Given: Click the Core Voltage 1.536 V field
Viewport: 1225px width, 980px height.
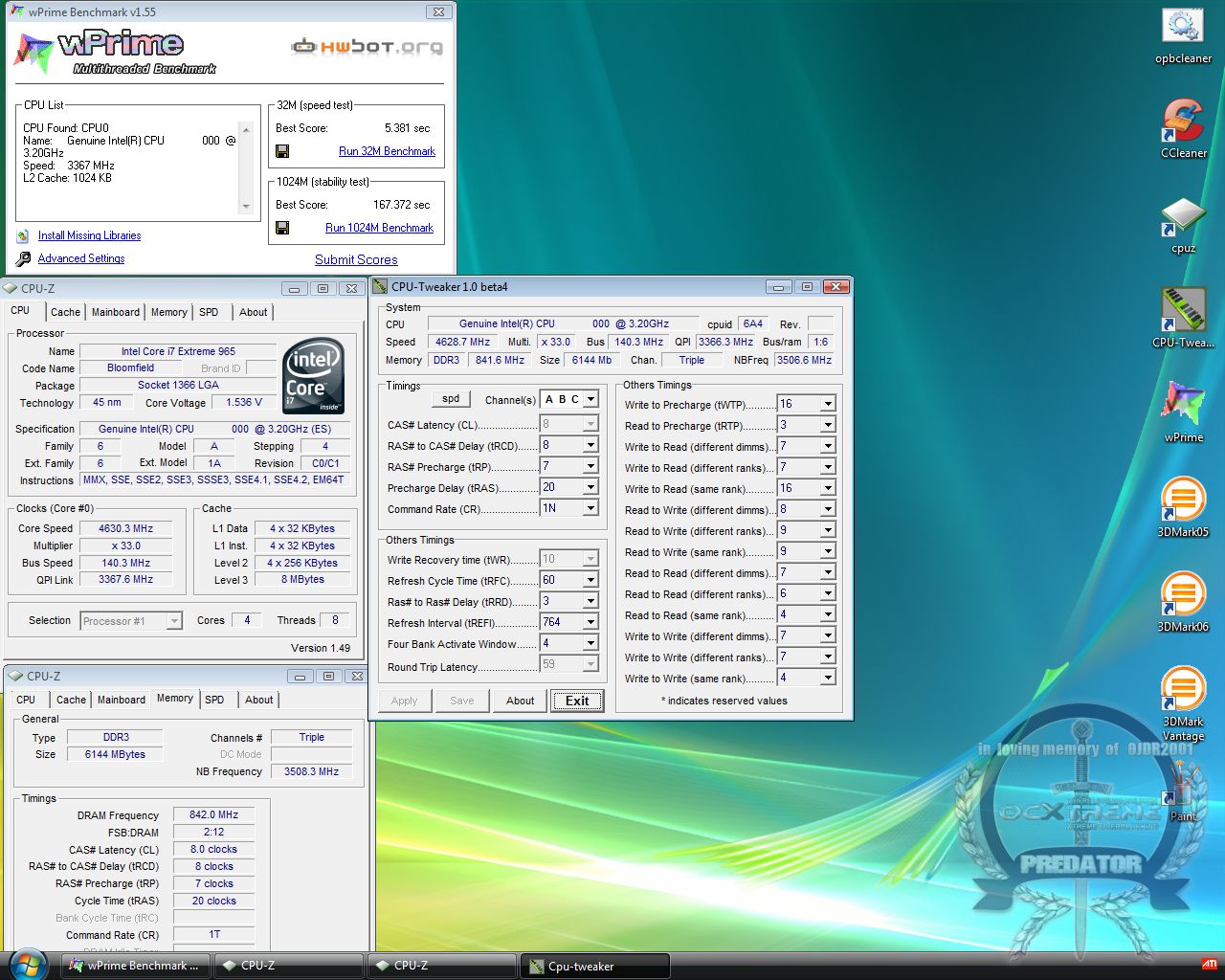Looking at the screenshot, I should pos(244,403).
